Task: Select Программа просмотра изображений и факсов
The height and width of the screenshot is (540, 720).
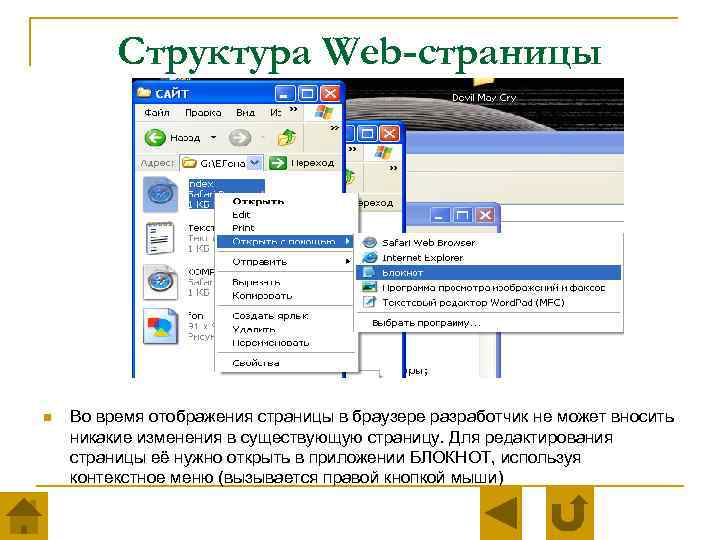Action: tap(489, 287)
